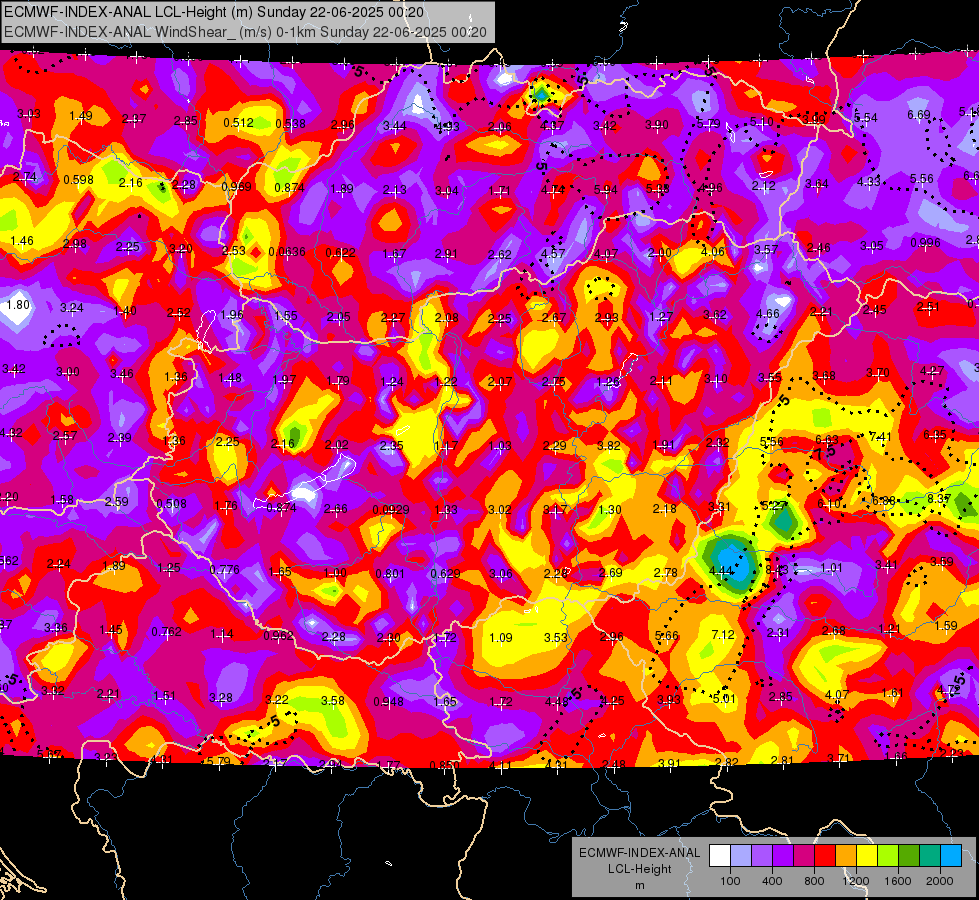Click the wind shear value 0.0929
Screen dimensions: 979x900
click(x=391, y=510)
